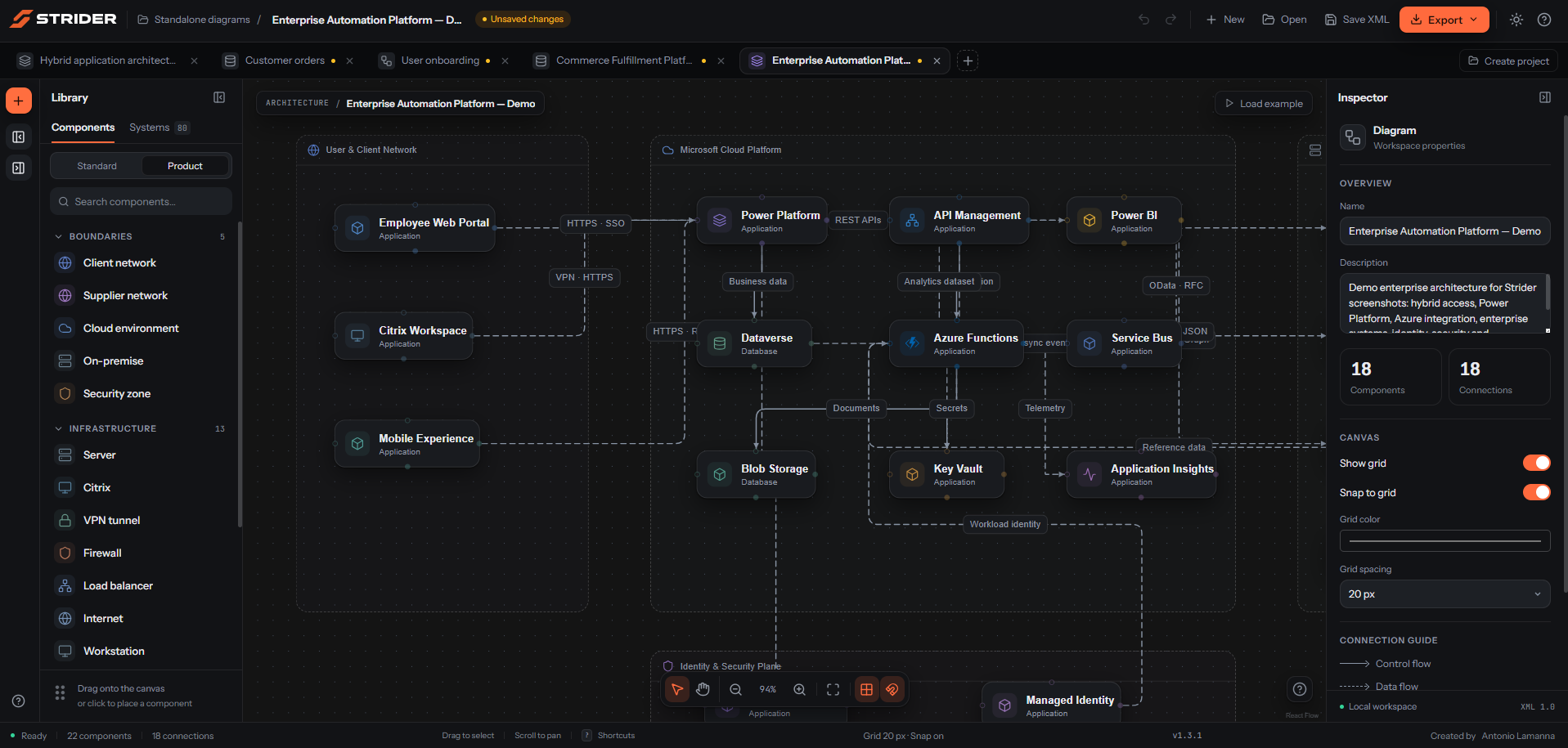Close the User onboarding tab
1568x748 pixels.
(505, 60)
